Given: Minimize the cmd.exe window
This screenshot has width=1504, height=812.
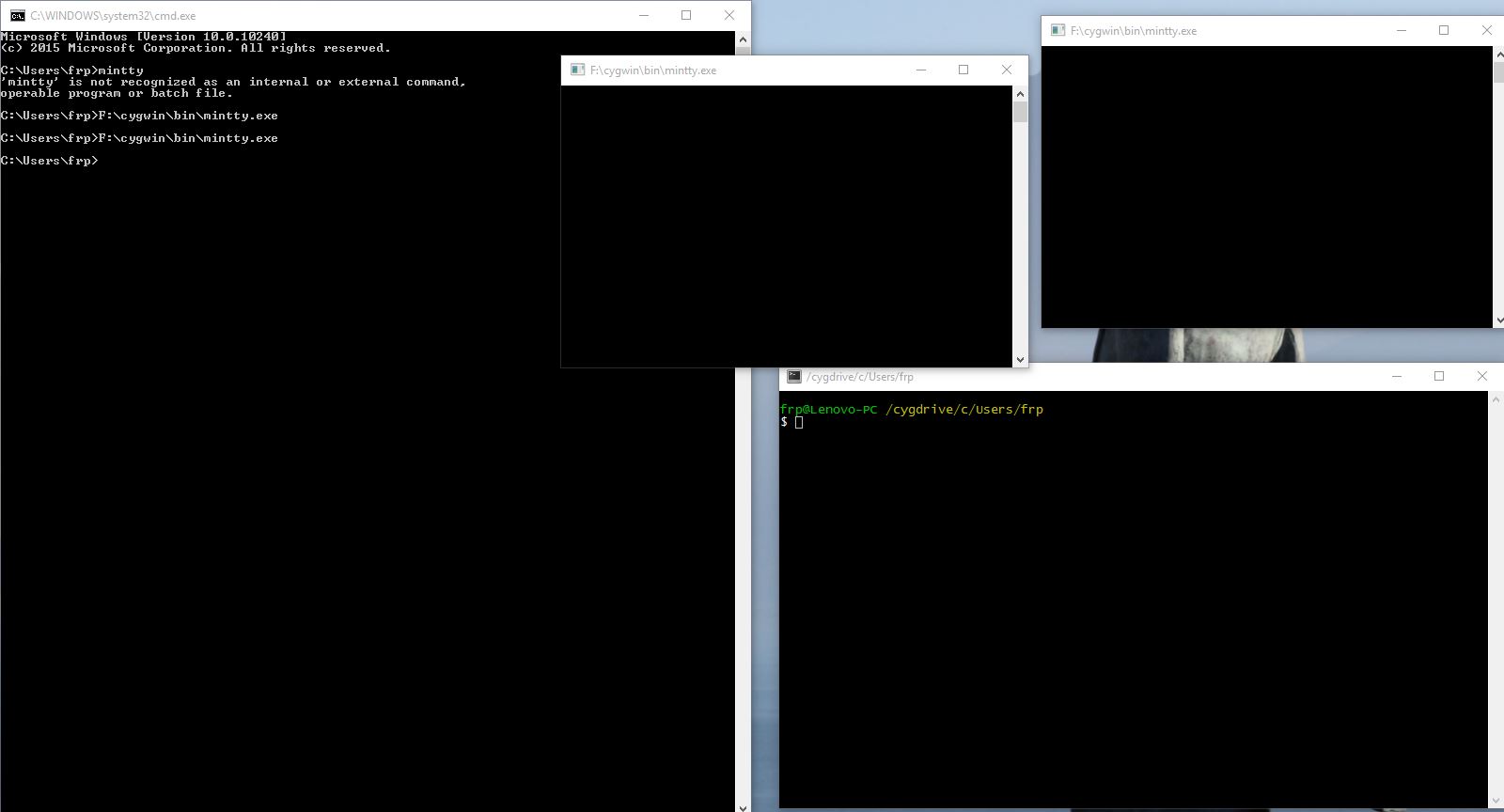Looking at the screenshot, I should pos(644,16).
